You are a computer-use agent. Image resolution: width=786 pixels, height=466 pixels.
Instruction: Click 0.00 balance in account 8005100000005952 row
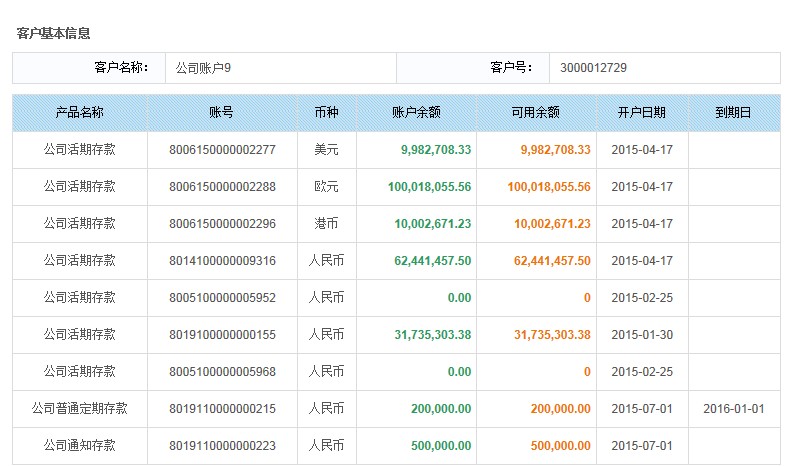click(460, 298)
